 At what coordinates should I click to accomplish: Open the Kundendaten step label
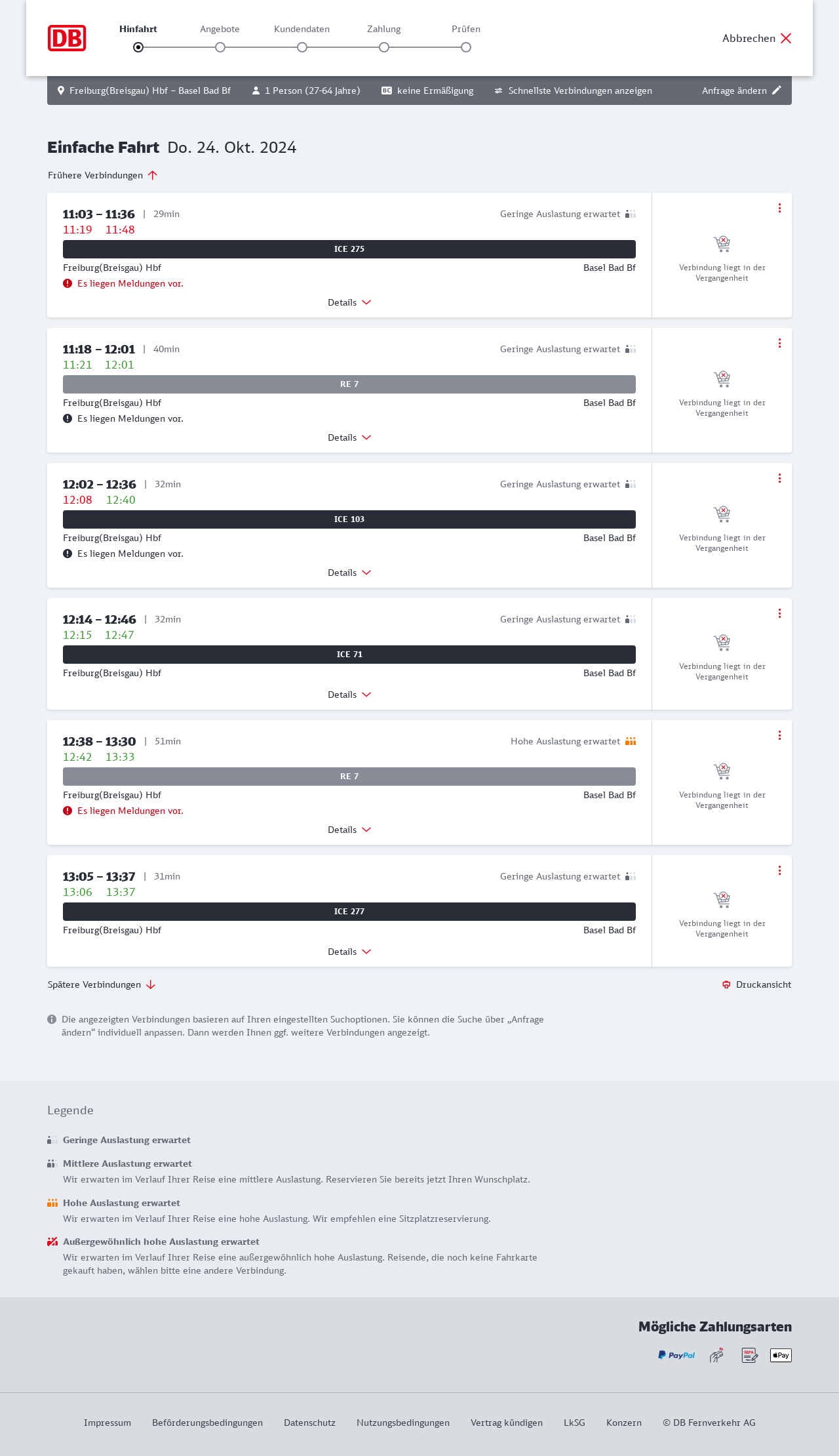click(302, 29)
